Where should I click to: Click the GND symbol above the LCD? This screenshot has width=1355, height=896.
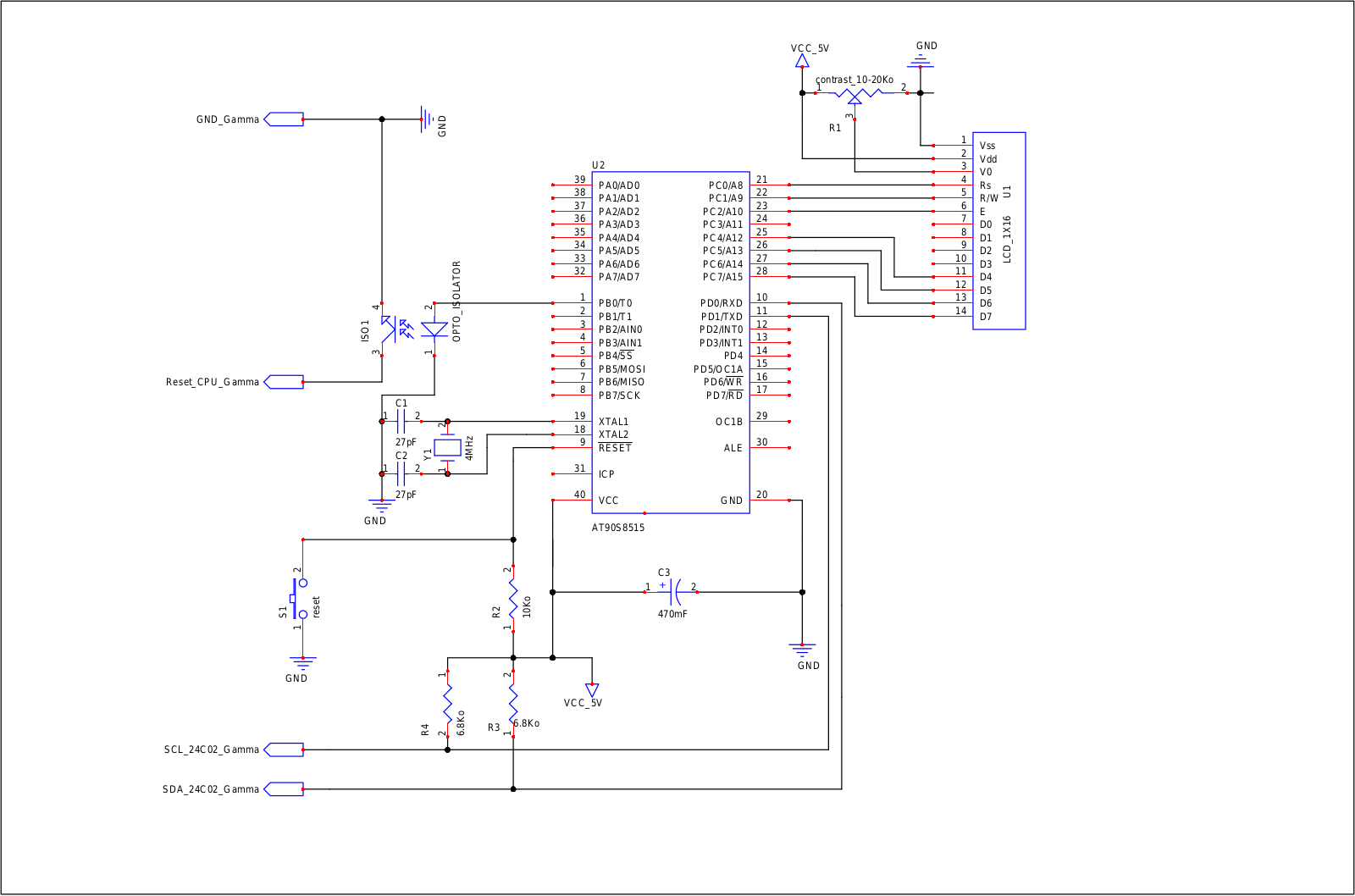point(921,61)
